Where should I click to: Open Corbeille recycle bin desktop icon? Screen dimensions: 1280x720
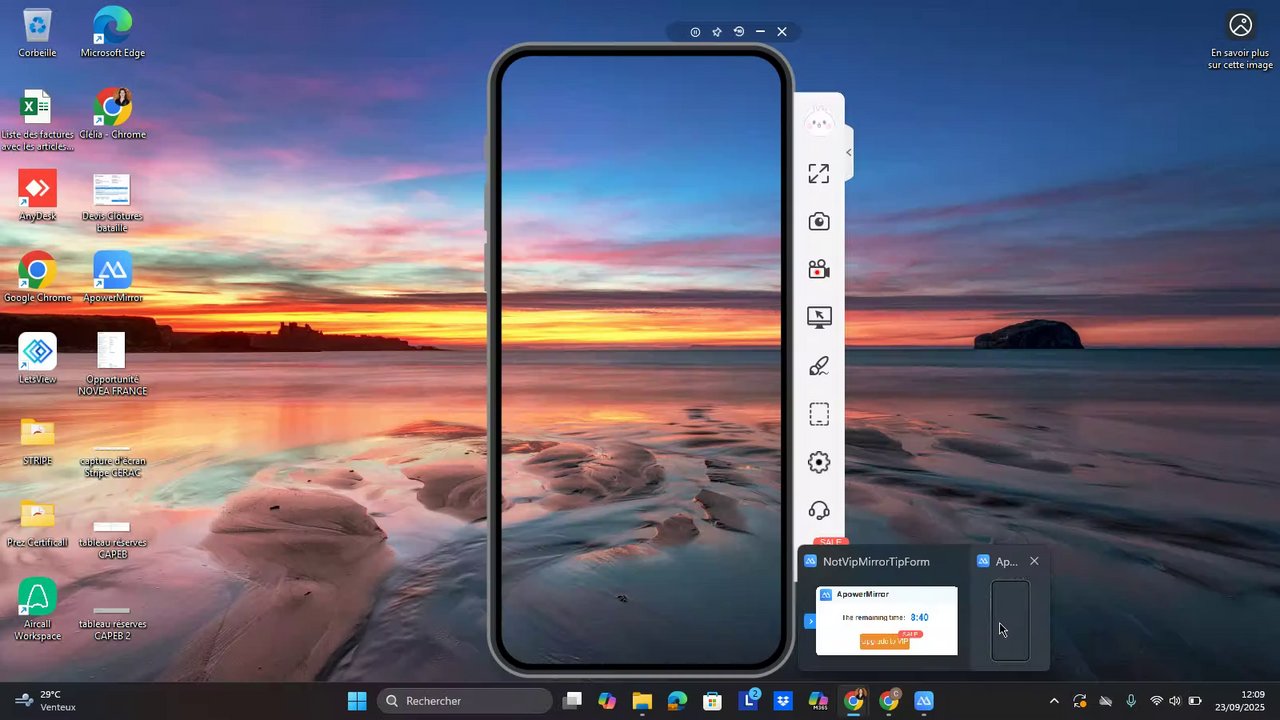click(37, 33)
